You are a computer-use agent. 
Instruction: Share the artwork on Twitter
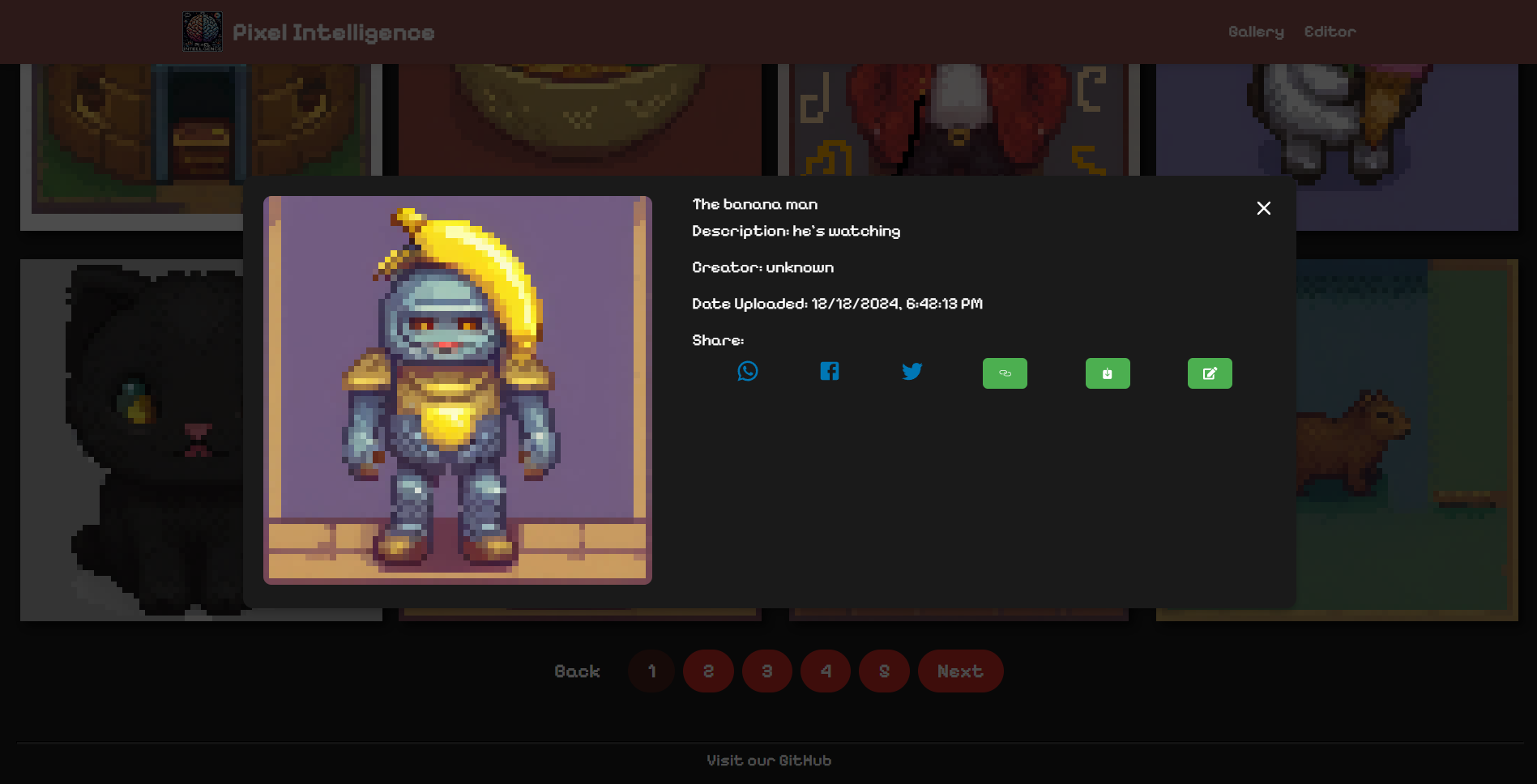click(x=912, y=371)
